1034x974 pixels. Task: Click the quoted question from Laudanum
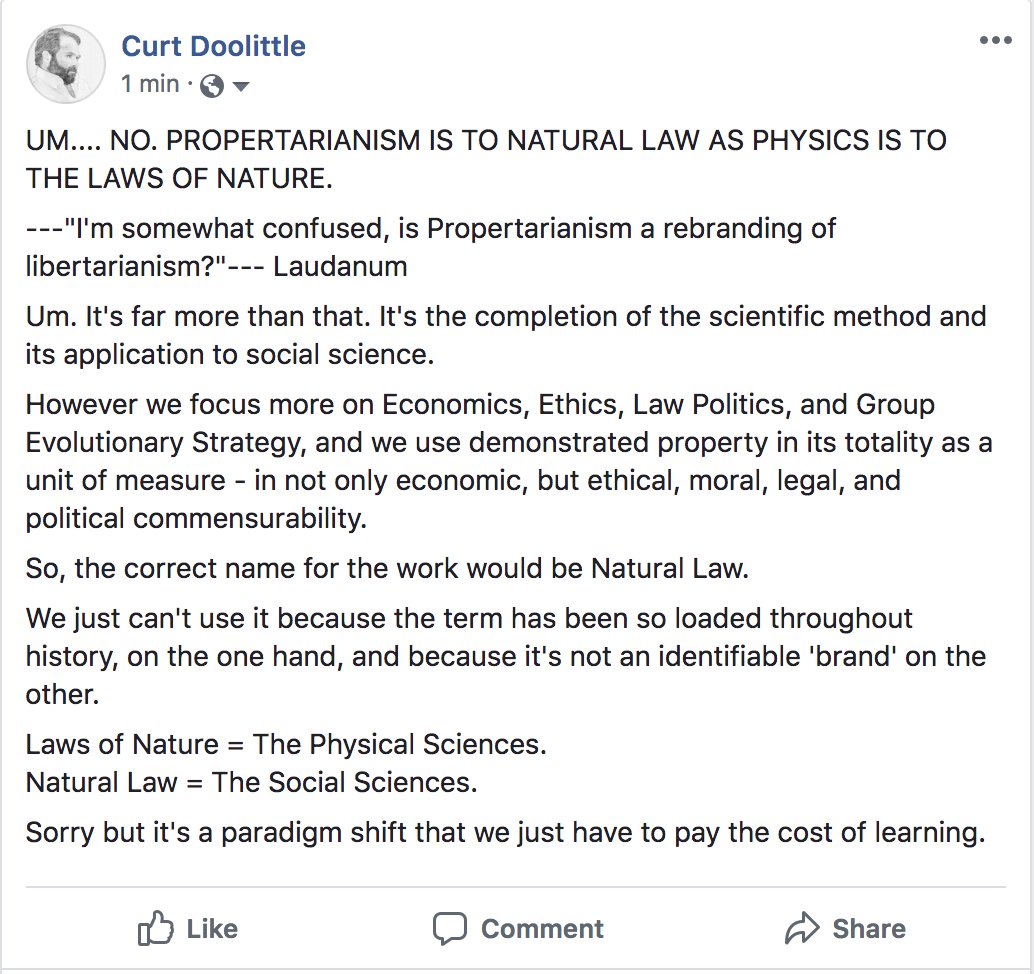431,248
